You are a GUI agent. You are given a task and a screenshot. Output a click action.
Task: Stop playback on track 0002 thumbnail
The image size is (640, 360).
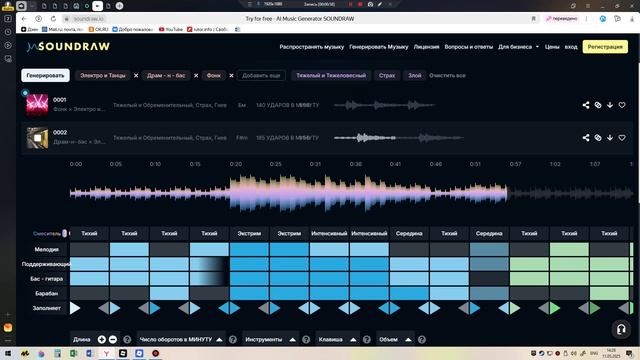coord(37,138)
